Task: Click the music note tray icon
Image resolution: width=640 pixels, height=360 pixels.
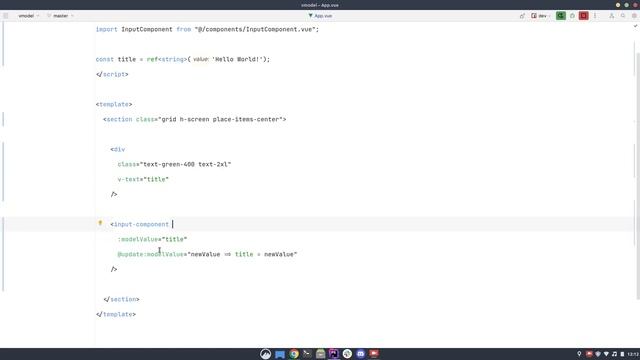Action: 614,354
